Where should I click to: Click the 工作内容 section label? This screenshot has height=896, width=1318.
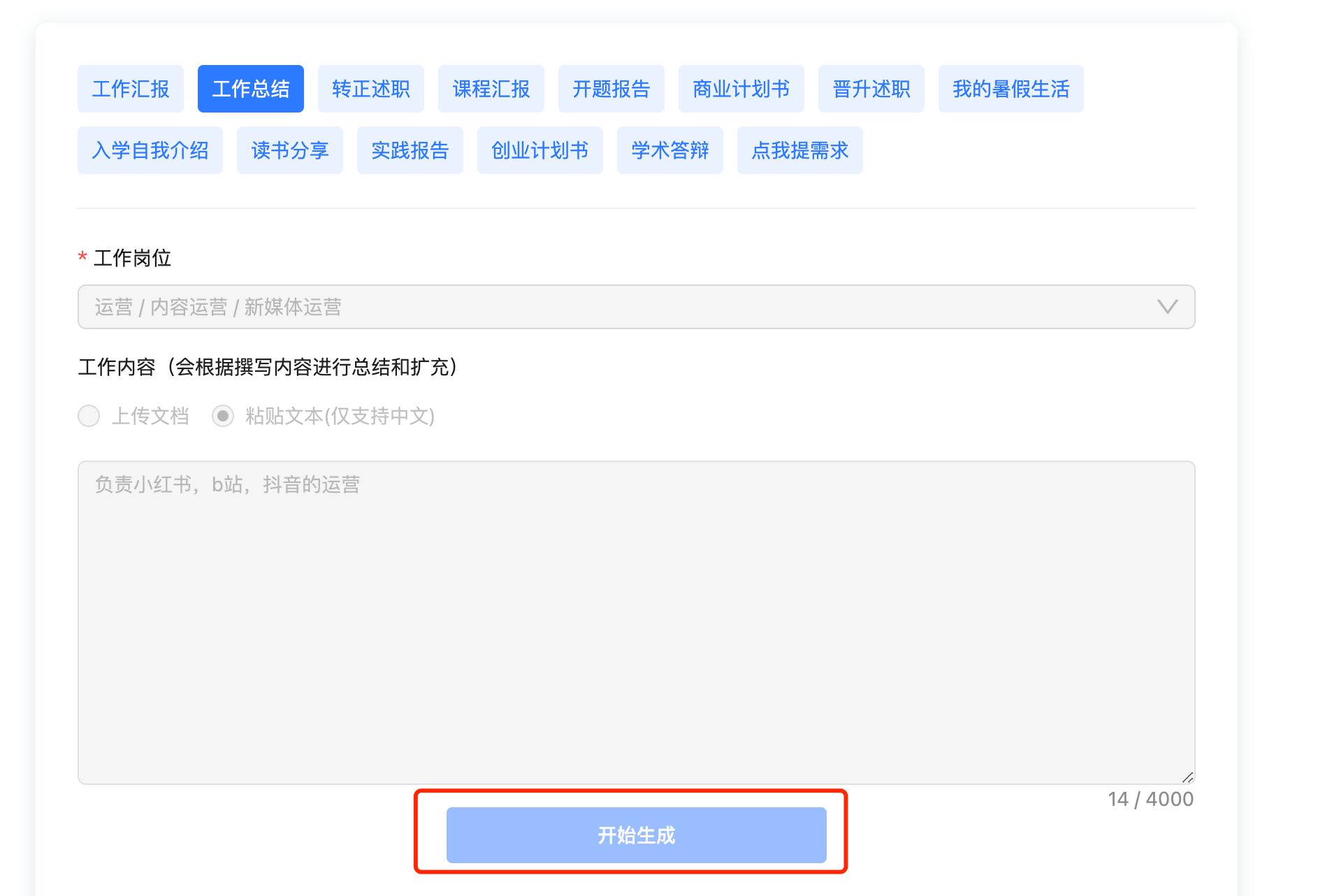[268, 367]
